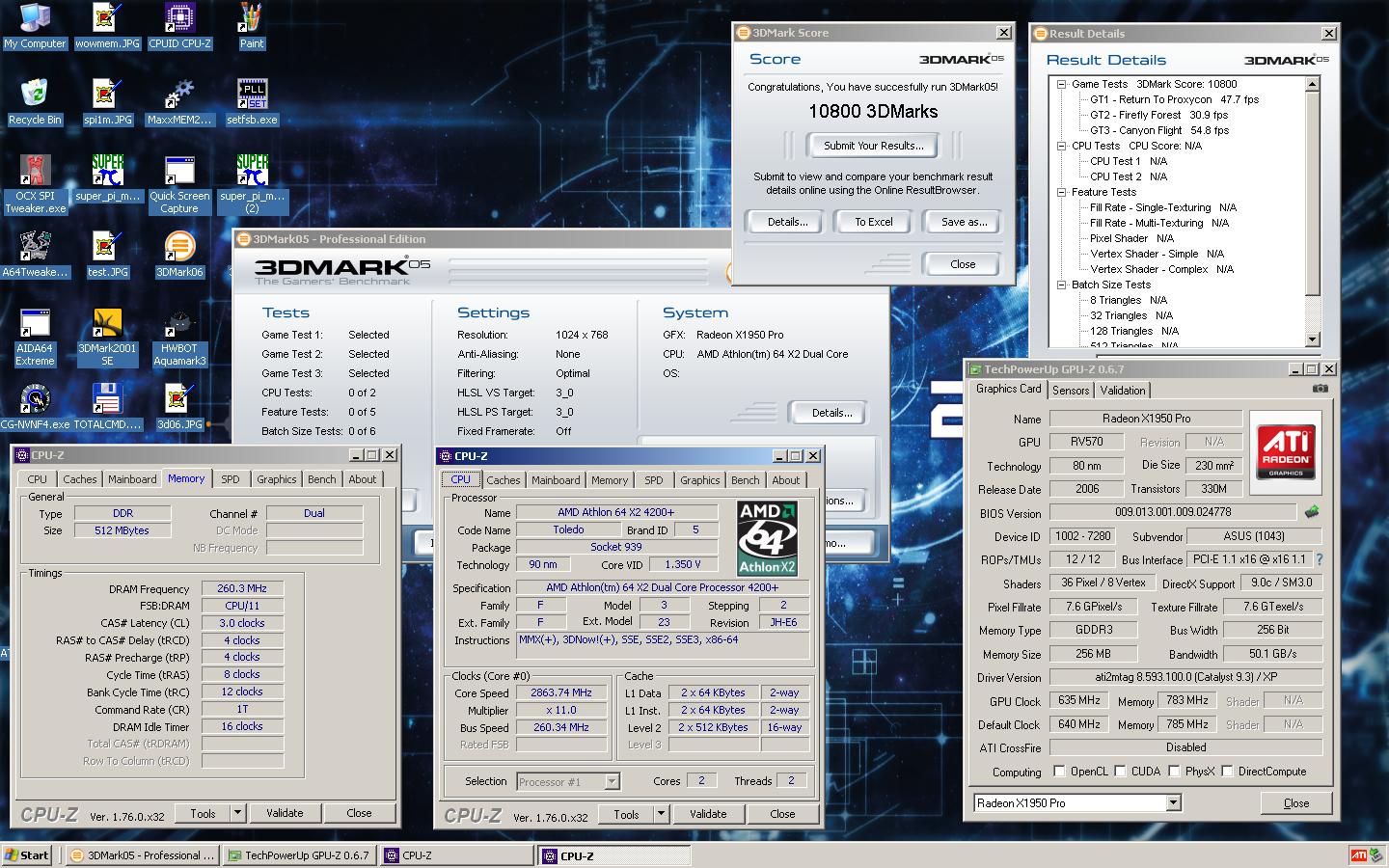Switch to 3DMark05 Professional taskbar button
Image resolution: width=1389 pixels, height=868 pixels.
(144, 855)
